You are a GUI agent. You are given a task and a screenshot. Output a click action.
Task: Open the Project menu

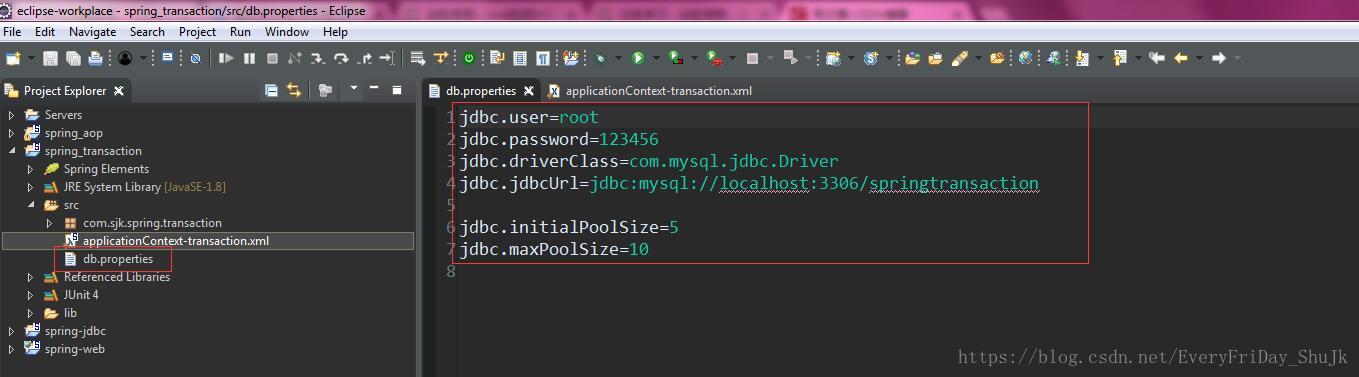coord(197,32)
